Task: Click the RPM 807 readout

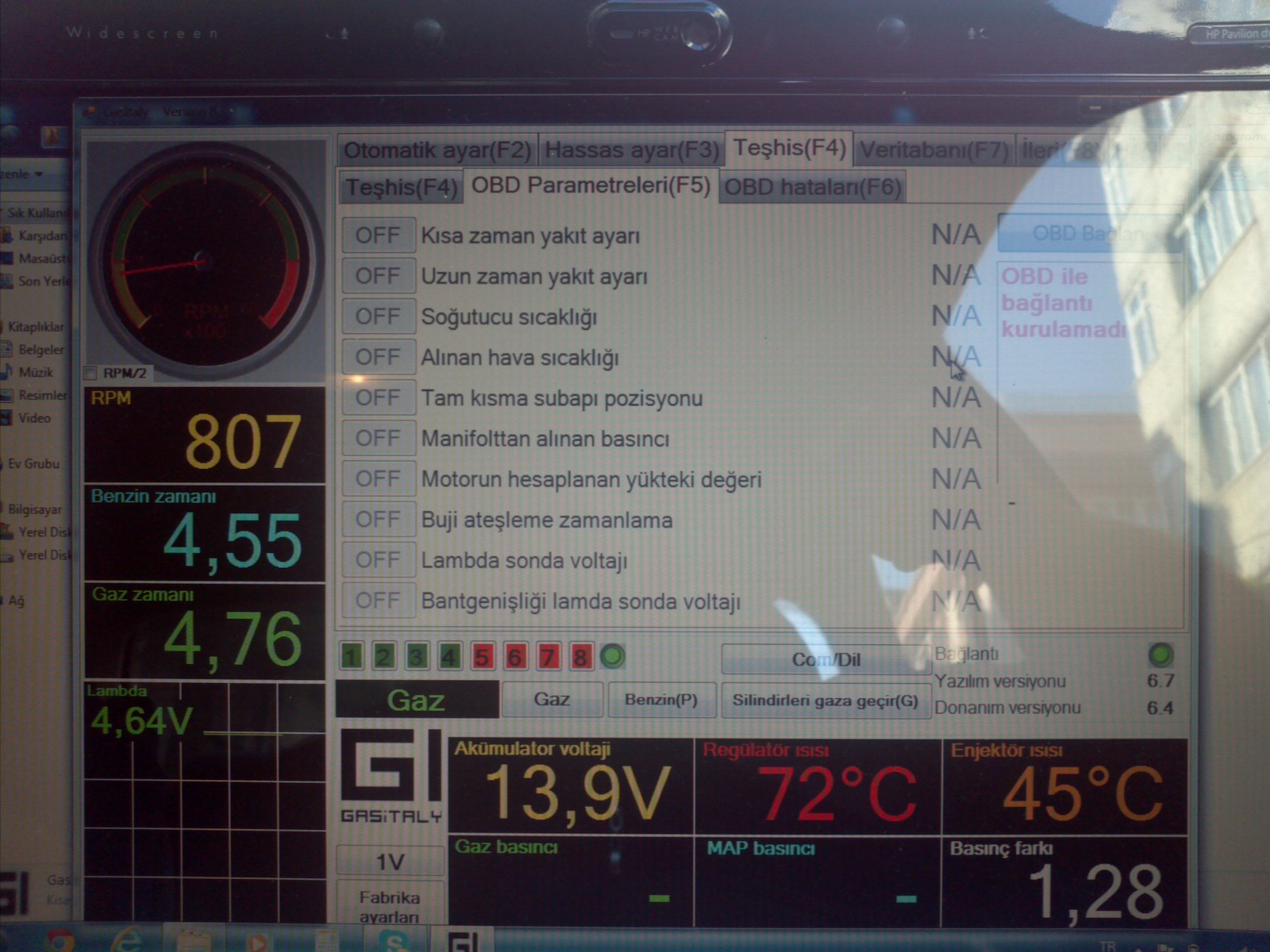Action: point(205,435)
